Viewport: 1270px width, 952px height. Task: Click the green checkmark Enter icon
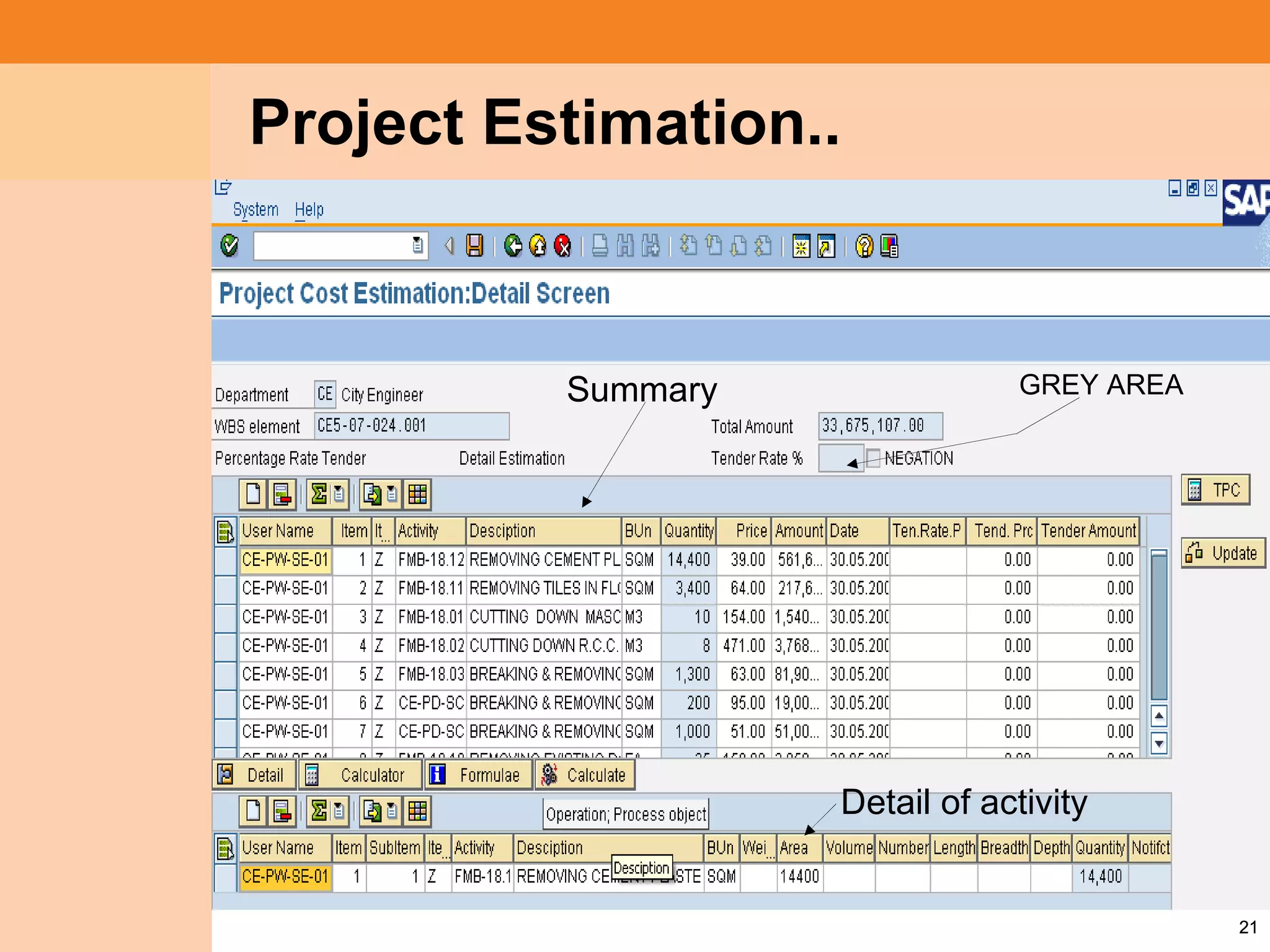[x=229, y=245]
